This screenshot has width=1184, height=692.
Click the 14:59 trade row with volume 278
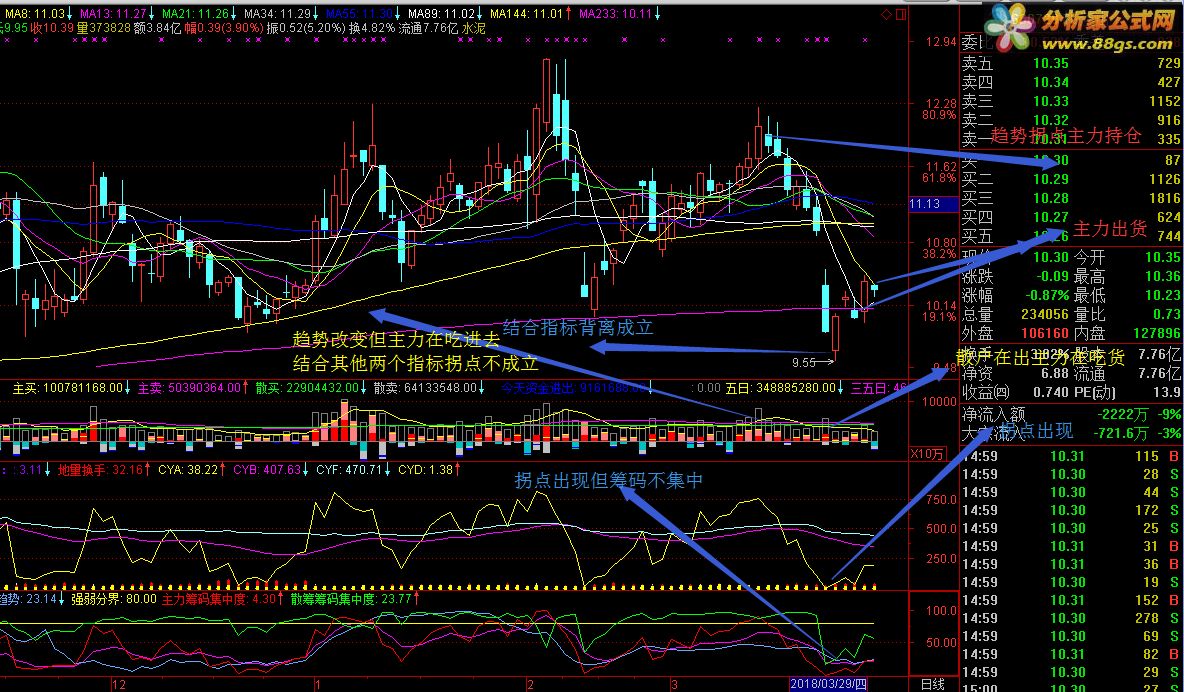click(1071, 618)
